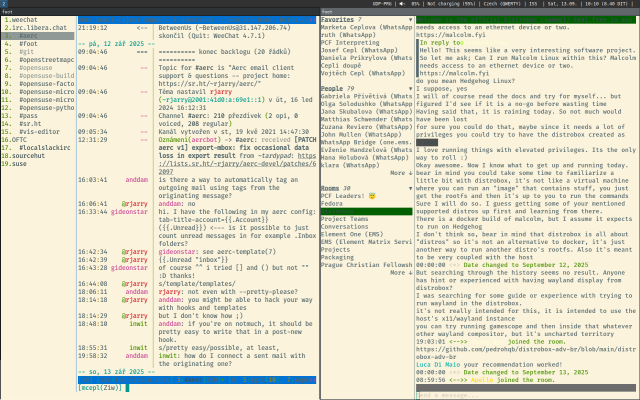The width and height of the screenshot is (640, 400).
Task: Open Jana Skubalova (WhatsApp) chat
Action: click(367, 111)
